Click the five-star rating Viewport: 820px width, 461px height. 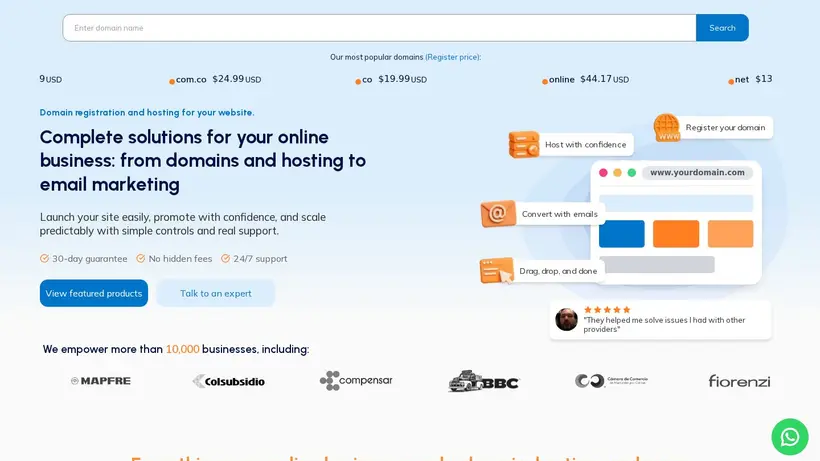pyautogui.click(x=607, y=309)
